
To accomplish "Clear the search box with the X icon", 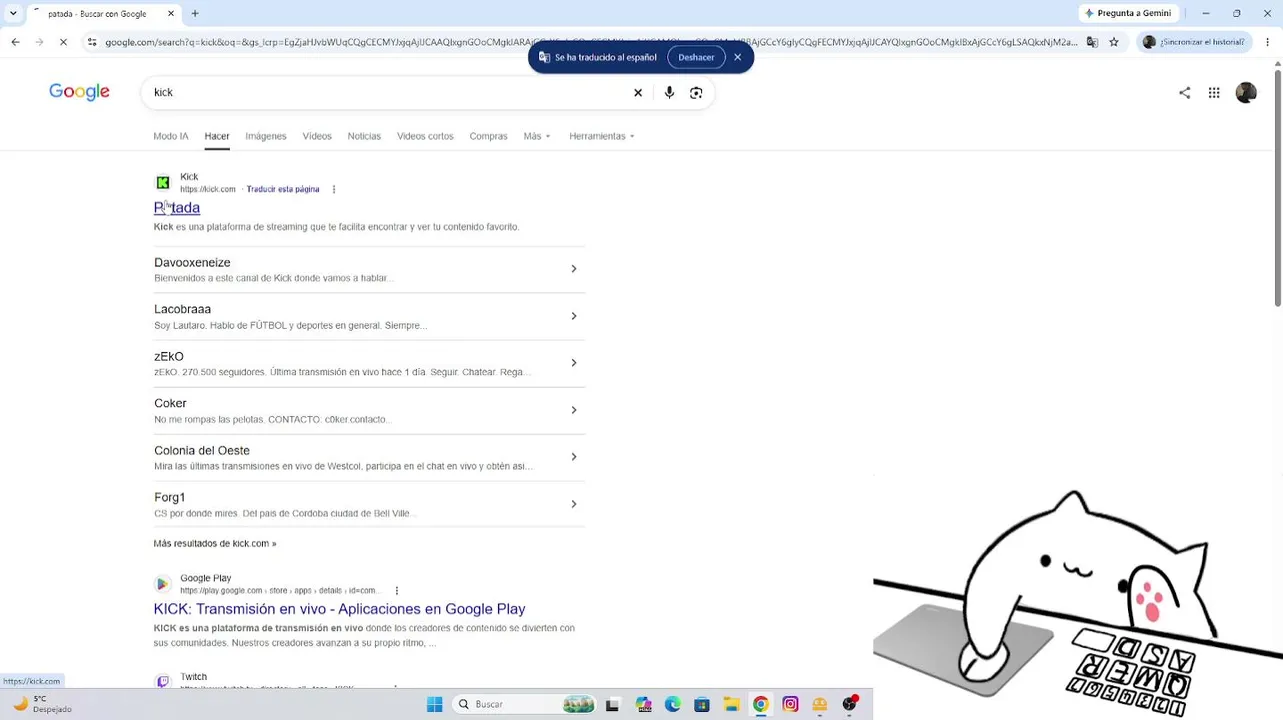I will coord(638,93).
